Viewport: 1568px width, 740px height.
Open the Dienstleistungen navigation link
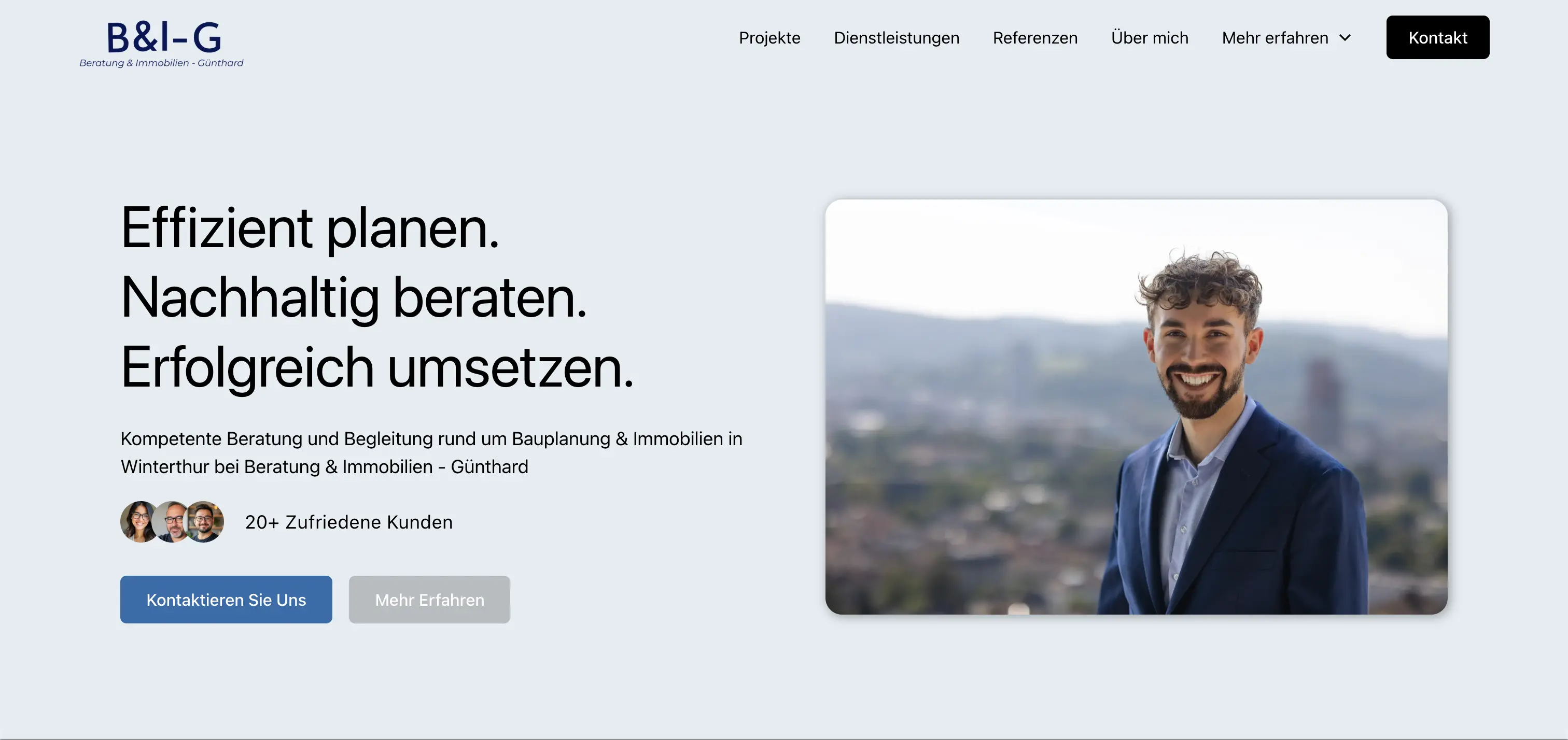(x=896, y=38)
